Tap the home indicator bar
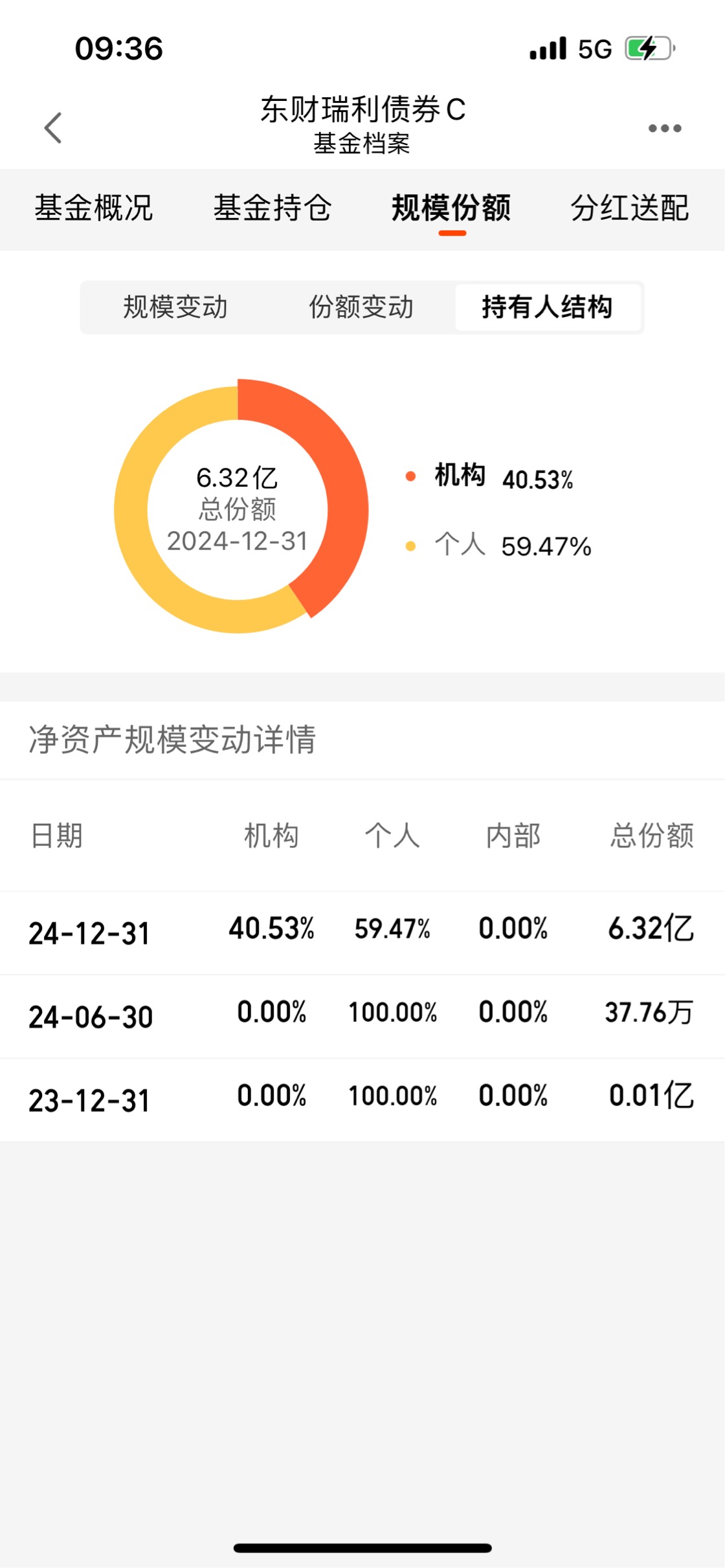This screenshot has height=1568, width=725. [x=362, y=1548]
